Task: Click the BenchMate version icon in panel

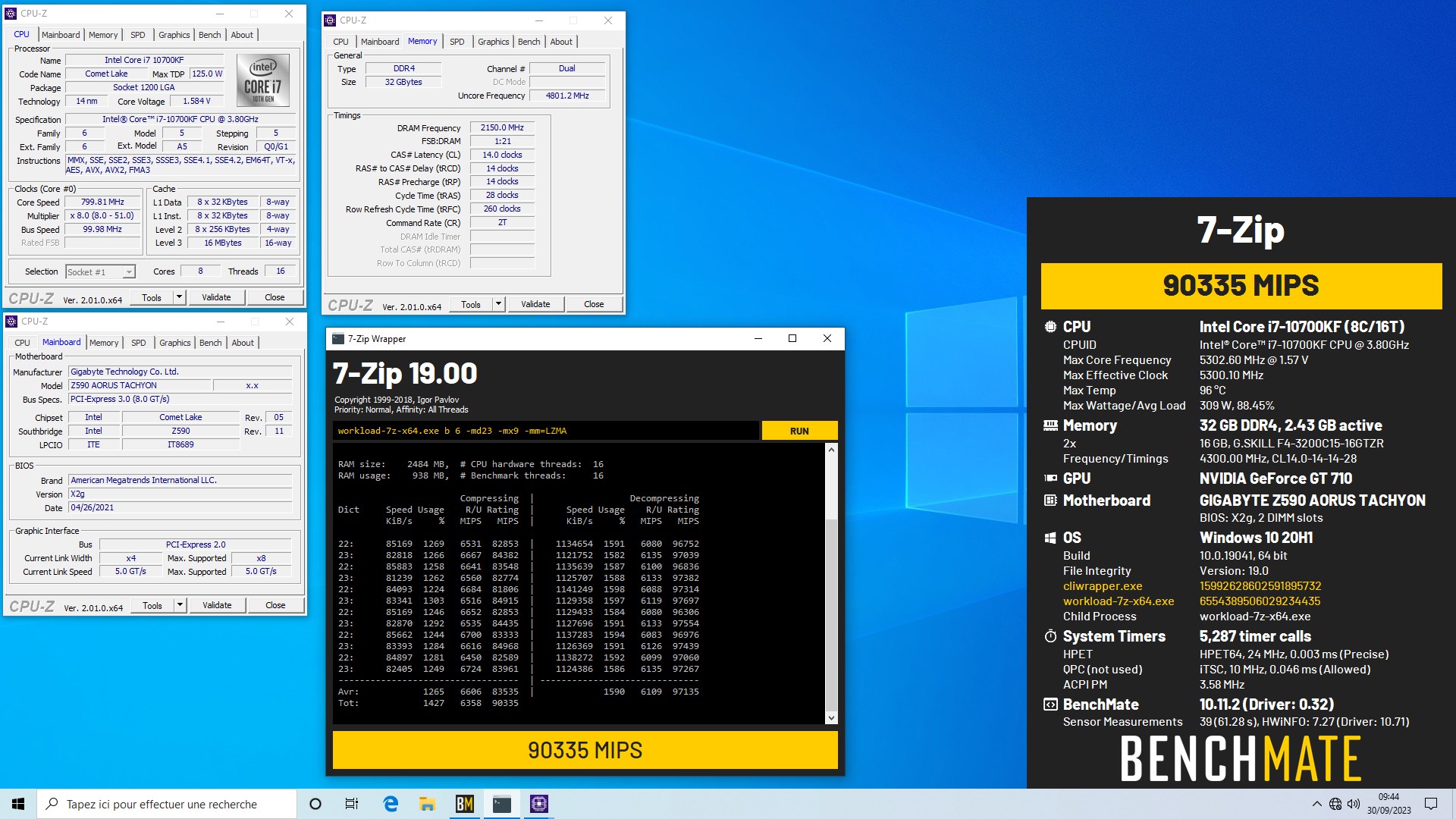Action: (x=1050, y=704)
